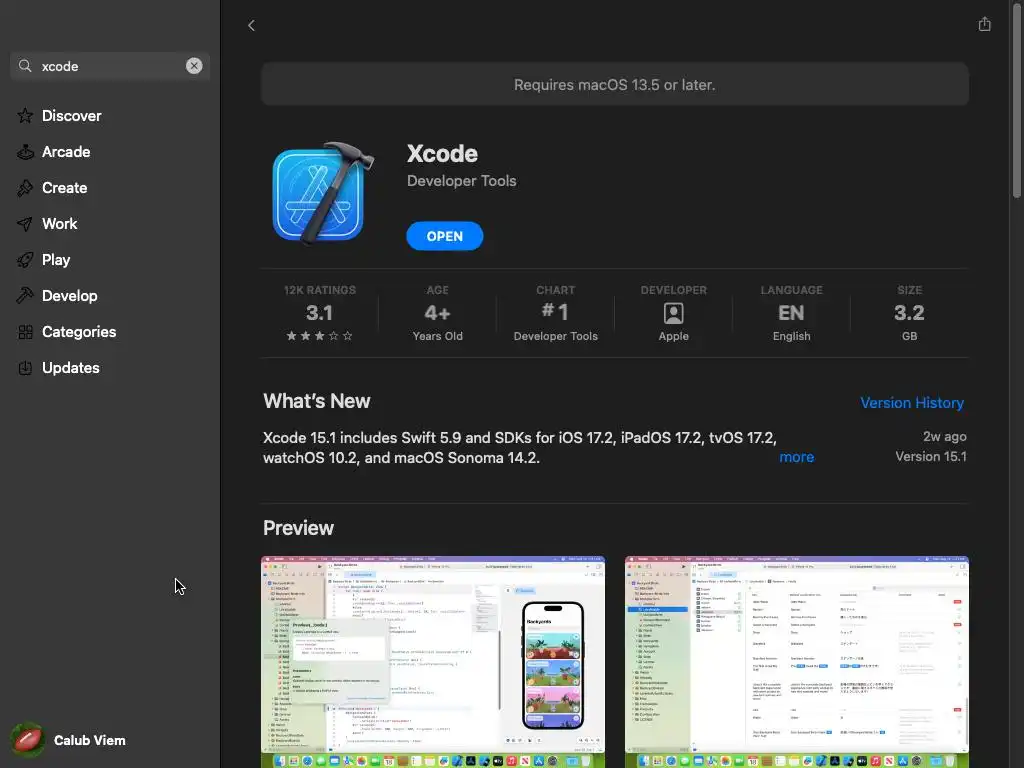Go to the Create section
The height and width of the screenshot is (768, 1024).
coord(64,188)
